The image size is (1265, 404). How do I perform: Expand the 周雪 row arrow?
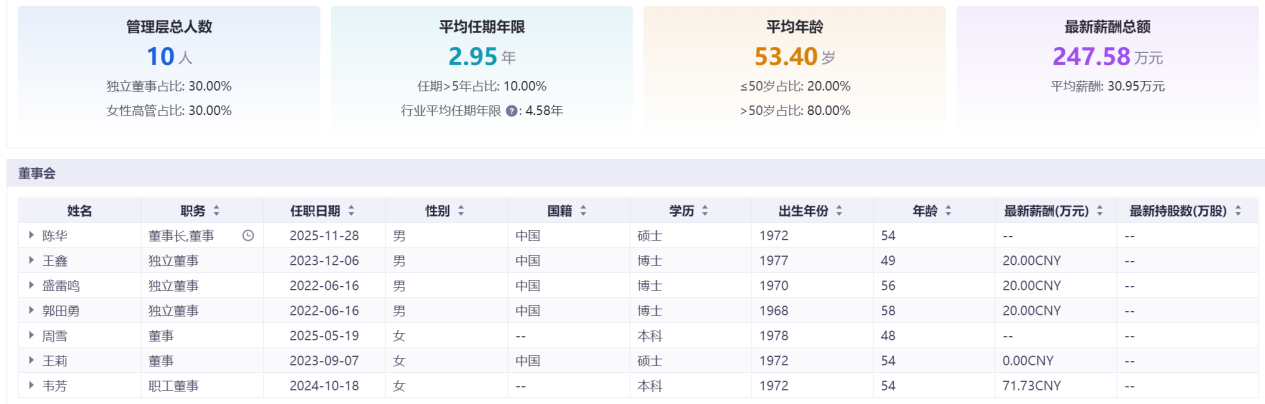coord(32,336)
